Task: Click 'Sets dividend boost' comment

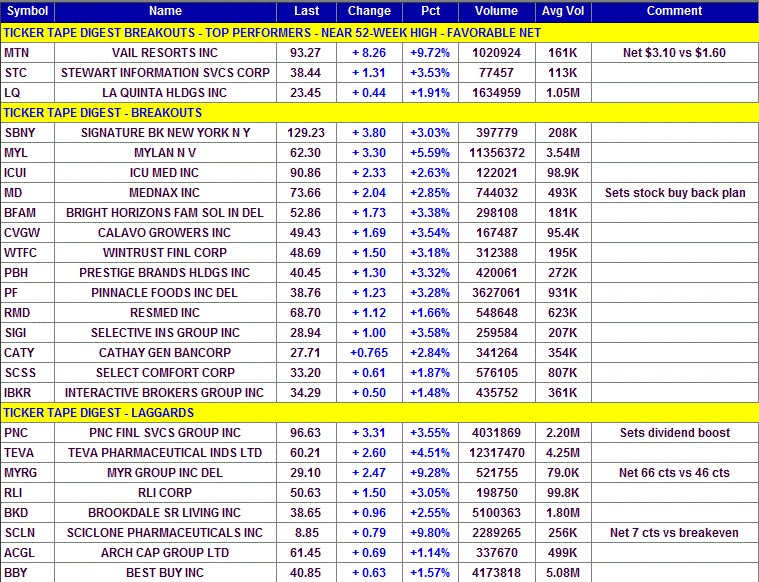Action: click(x=675, y=432)
